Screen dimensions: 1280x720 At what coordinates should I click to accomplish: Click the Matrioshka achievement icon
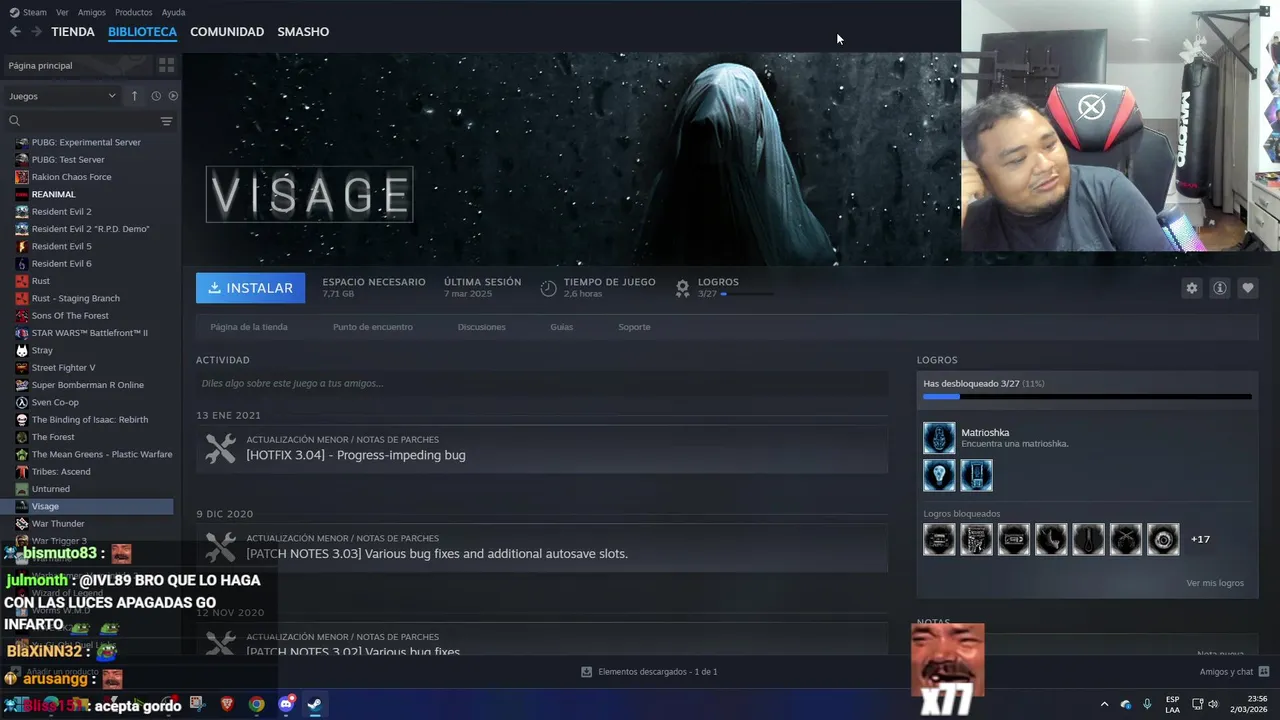tap(939, 438)
